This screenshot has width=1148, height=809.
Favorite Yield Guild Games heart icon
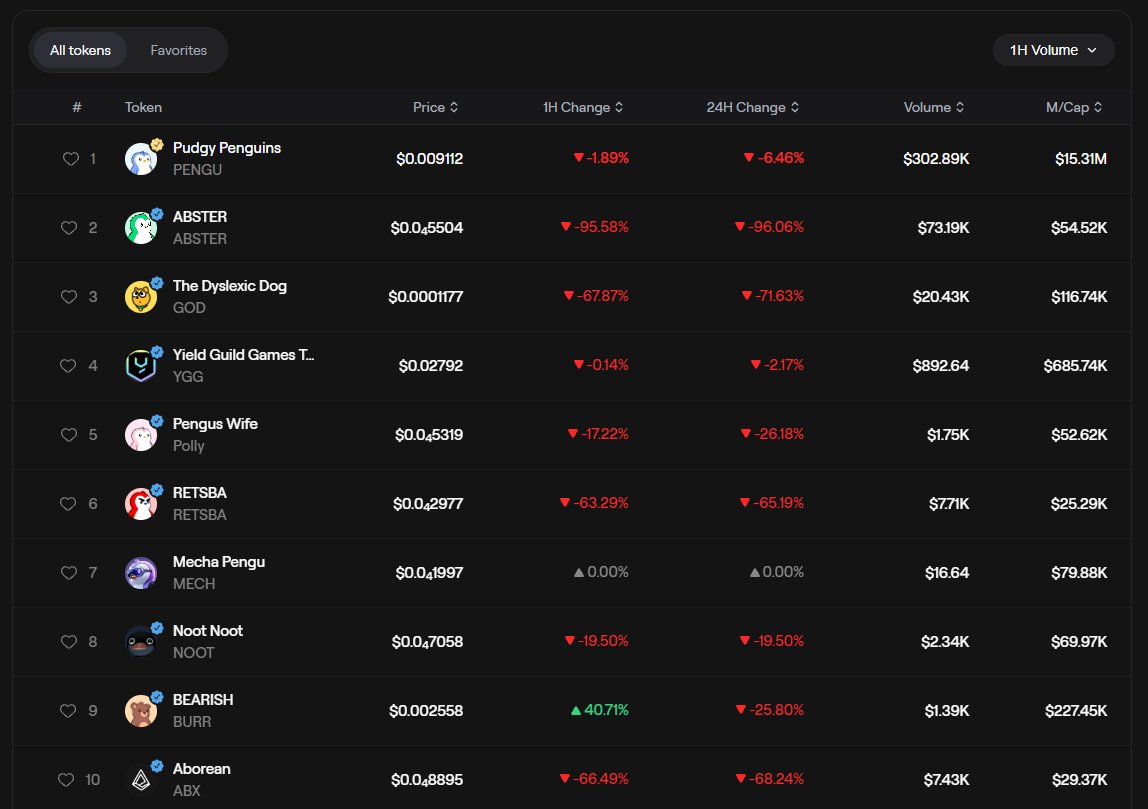click(68, 365)
